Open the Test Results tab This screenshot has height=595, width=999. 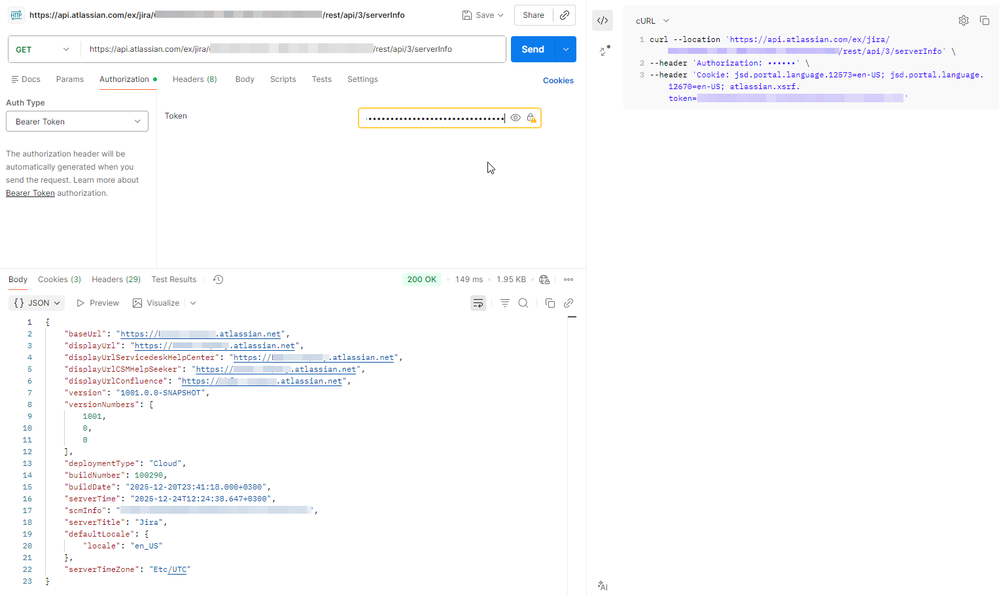(x=174, y=279)
